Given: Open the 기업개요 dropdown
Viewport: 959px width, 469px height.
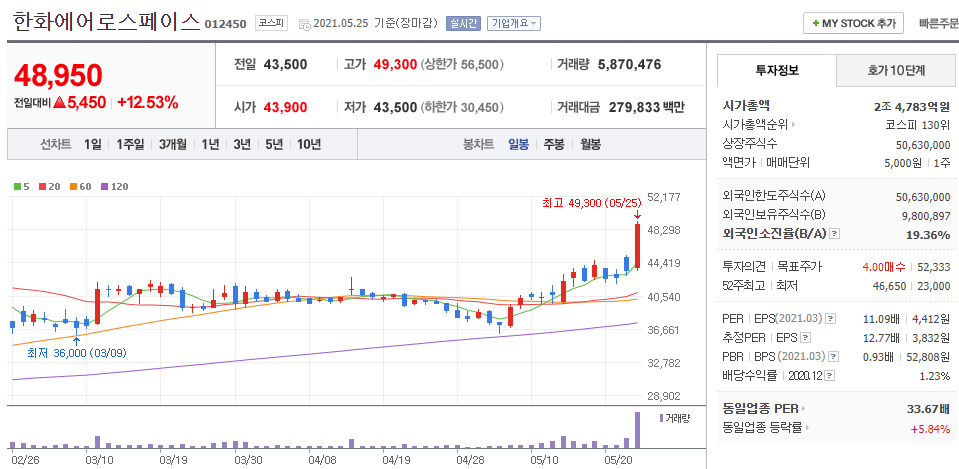Looking at the screenshot, I should click(x=514, y=23).
